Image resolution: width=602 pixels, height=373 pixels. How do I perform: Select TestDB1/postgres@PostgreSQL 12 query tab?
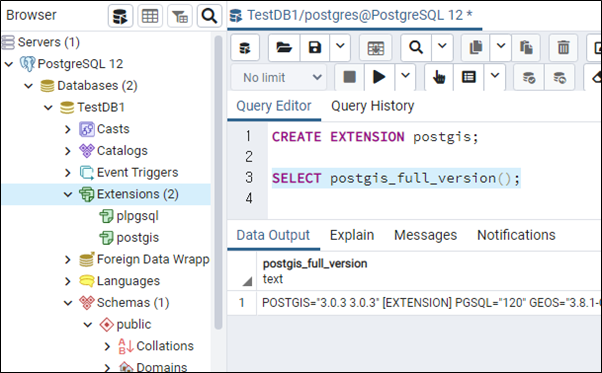click(x=354, y=15)
